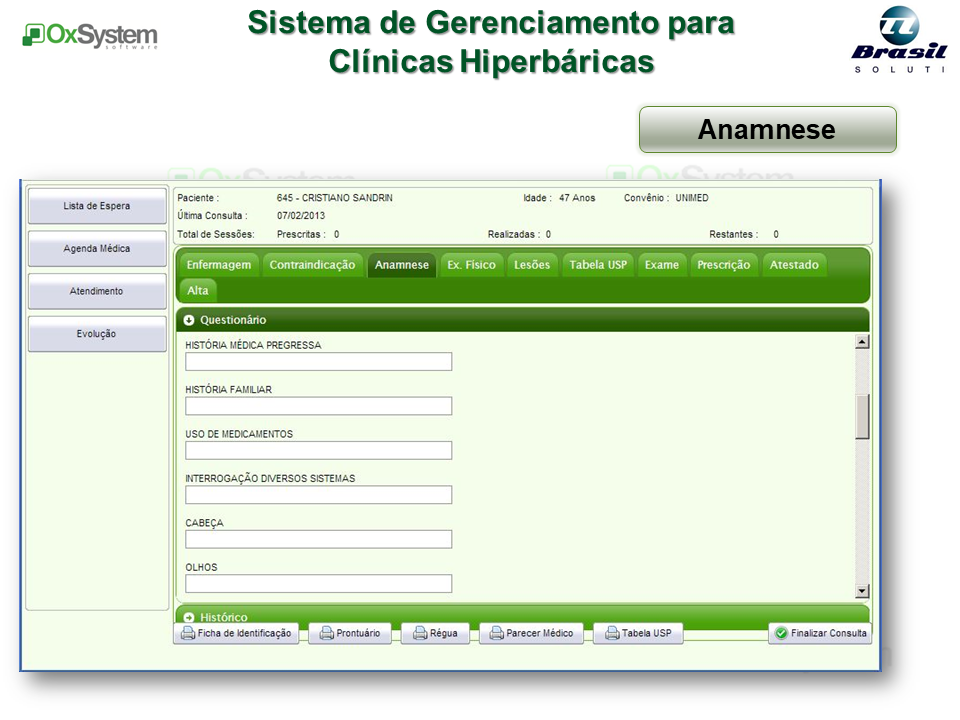Click printer icon on Tabela USP button
The height and width of the screenshot is (720, 960).
coord(611,633)
